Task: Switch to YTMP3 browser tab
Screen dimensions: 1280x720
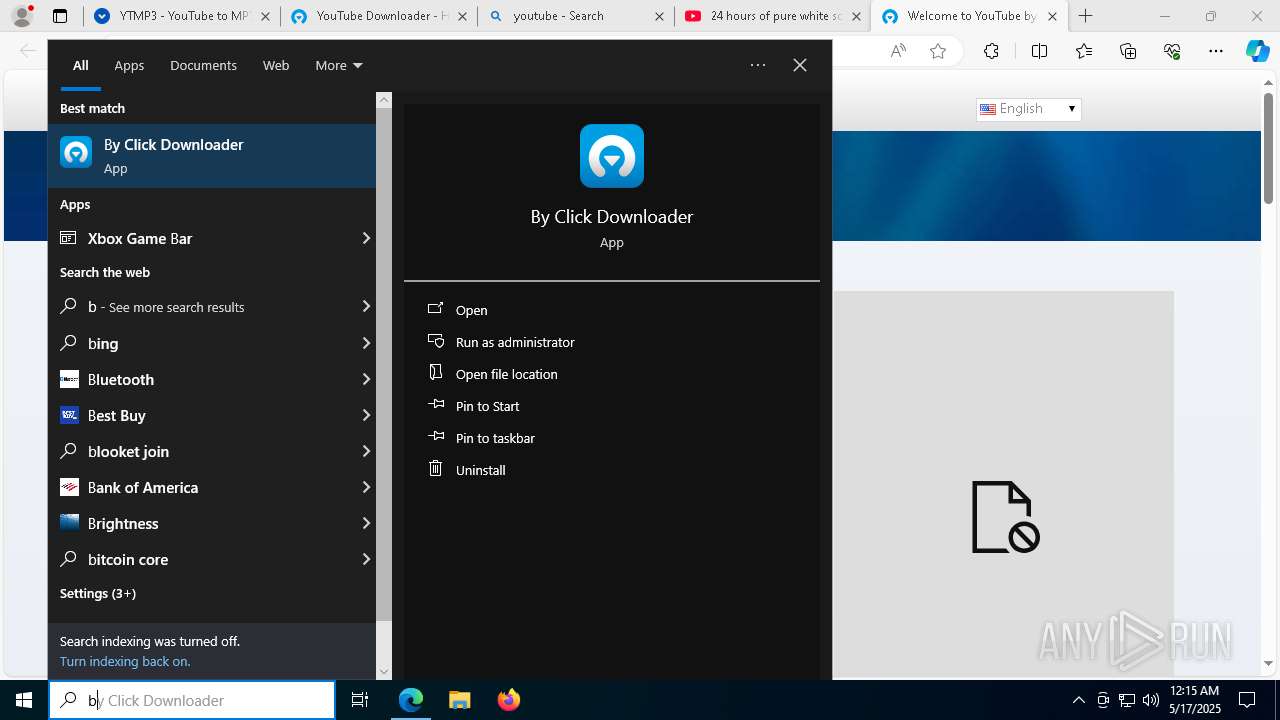Action: [181, 16]
